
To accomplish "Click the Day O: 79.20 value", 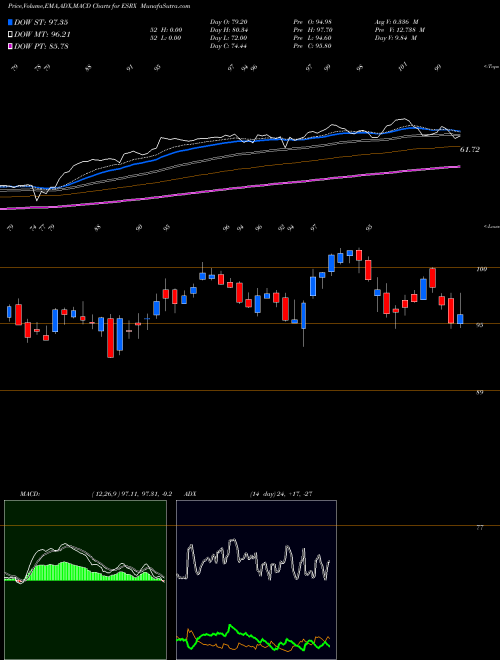I will (228, 22).
